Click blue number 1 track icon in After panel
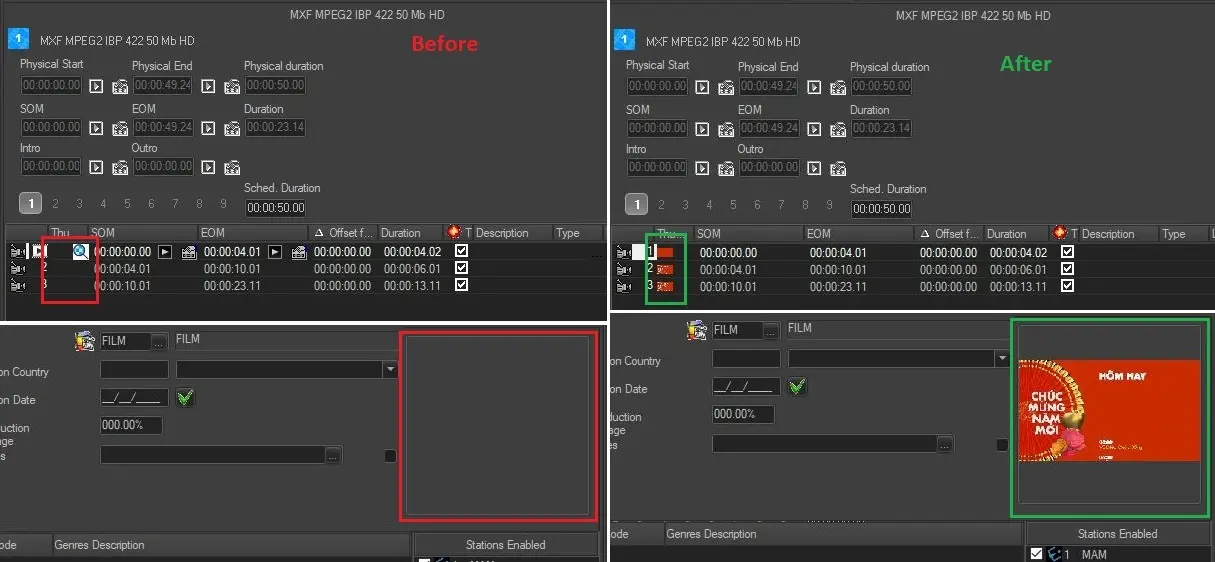This screenshot has height=562, width=1215. coord(624,40)
